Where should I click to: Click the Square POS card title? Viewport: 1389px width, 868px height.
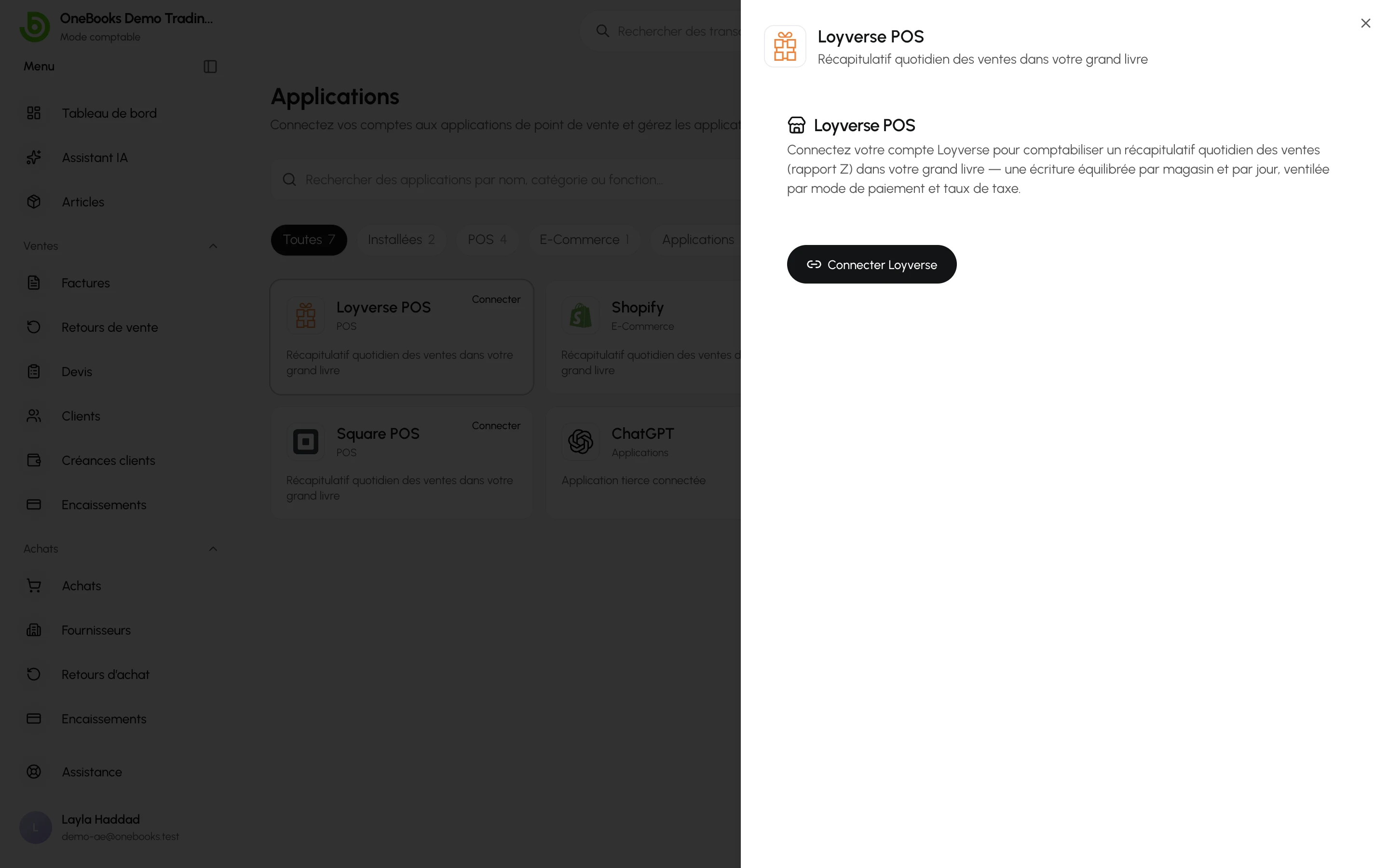pos(378,434)
